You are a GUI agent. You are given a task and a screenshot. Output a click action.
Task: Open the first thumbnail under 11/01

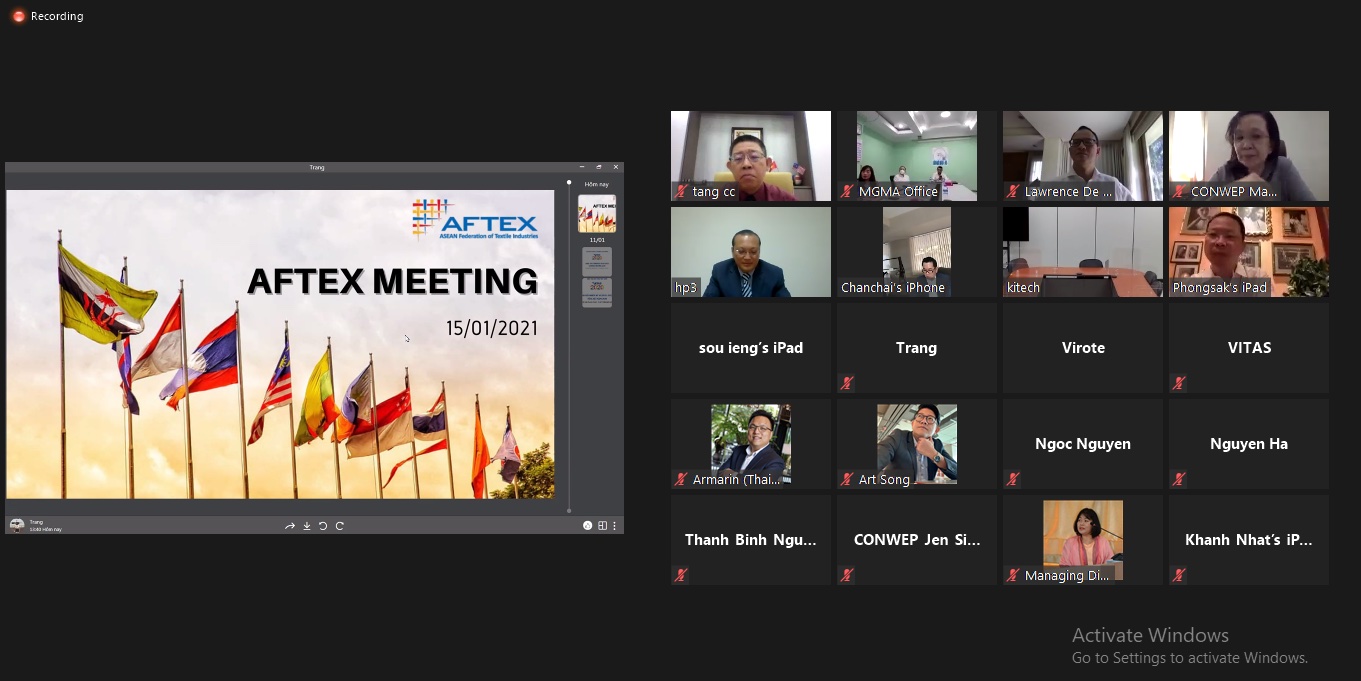(597, 262)
